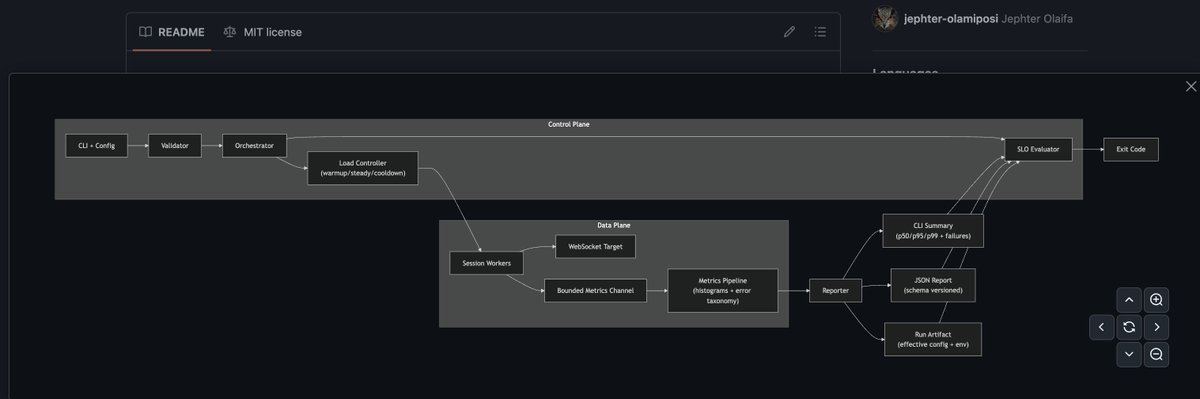Select the CLI Summary node
This screenshot has width=1200, height=399.
933,231
